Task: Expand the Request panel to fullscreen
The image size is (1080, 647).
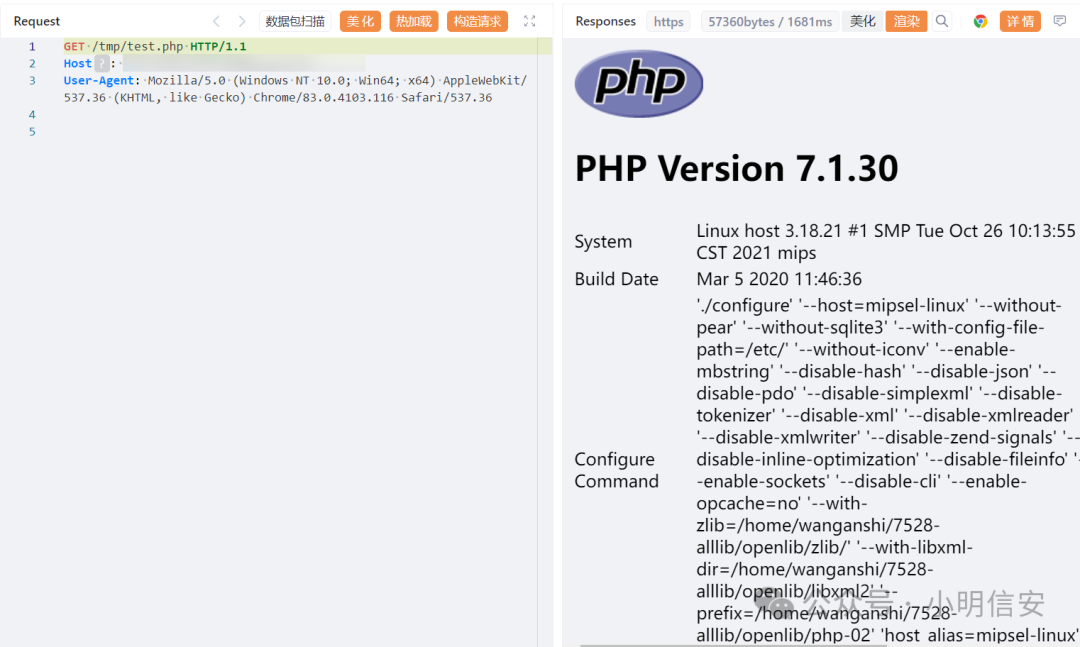Action: click(x=529, y=21)
